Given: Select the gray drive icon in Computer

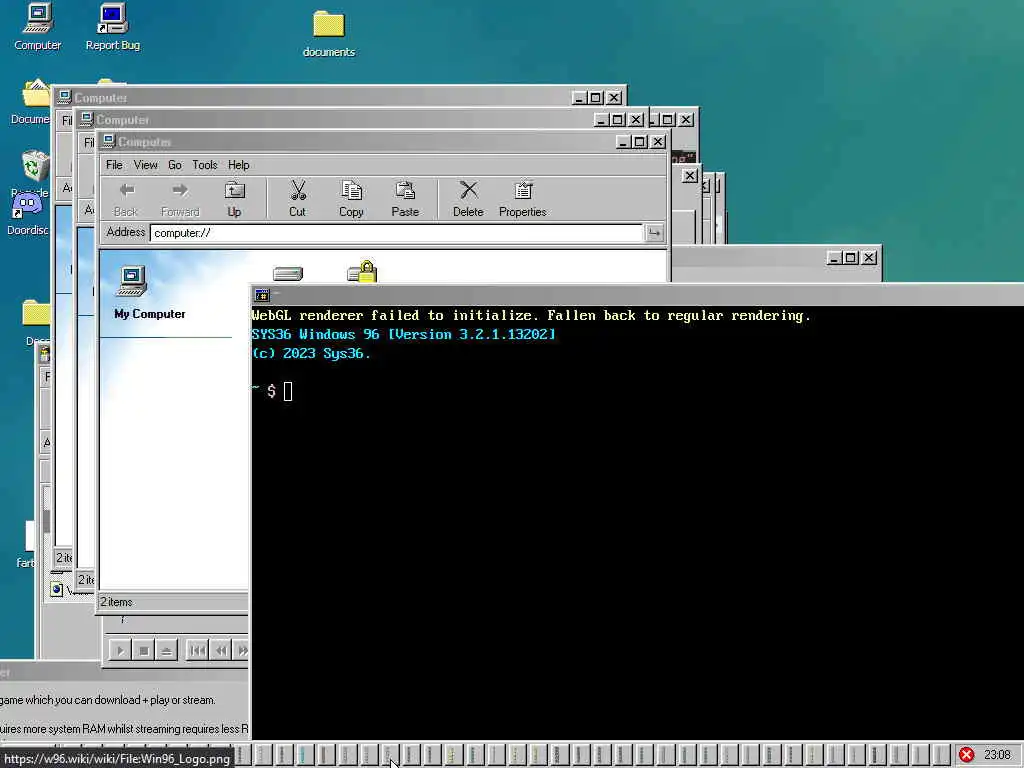Looking at the screenshot, I should 288,274.
